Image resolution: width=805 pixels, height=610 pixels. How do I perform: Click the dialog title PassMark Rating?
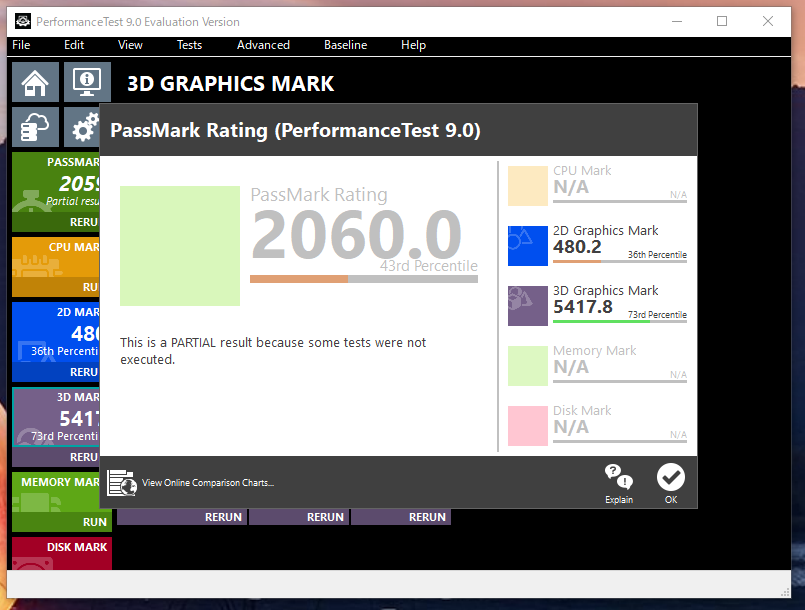[x=295, y=130]
